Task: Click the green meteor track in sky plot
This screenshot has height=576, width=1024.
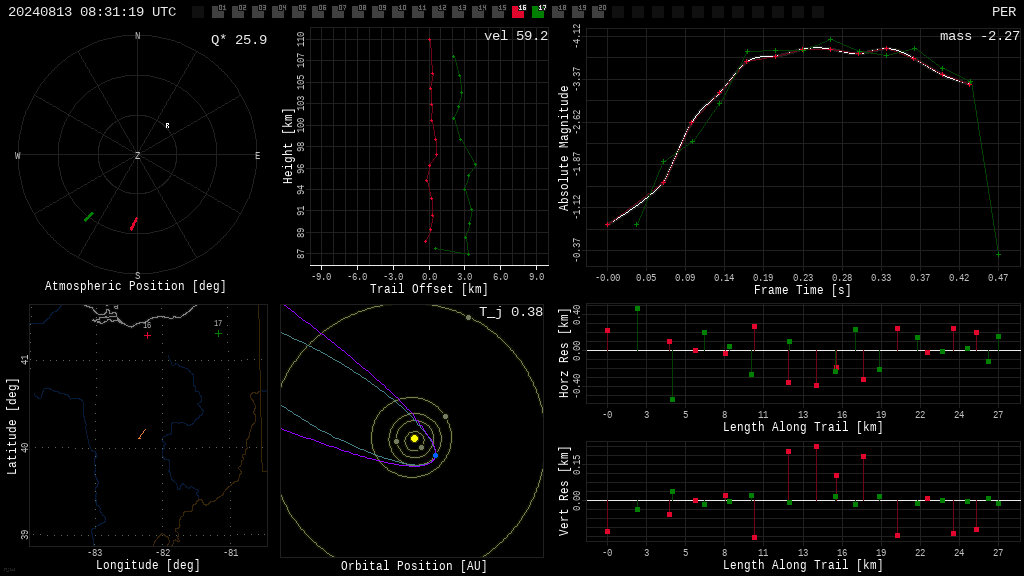Action: [89, 217]
